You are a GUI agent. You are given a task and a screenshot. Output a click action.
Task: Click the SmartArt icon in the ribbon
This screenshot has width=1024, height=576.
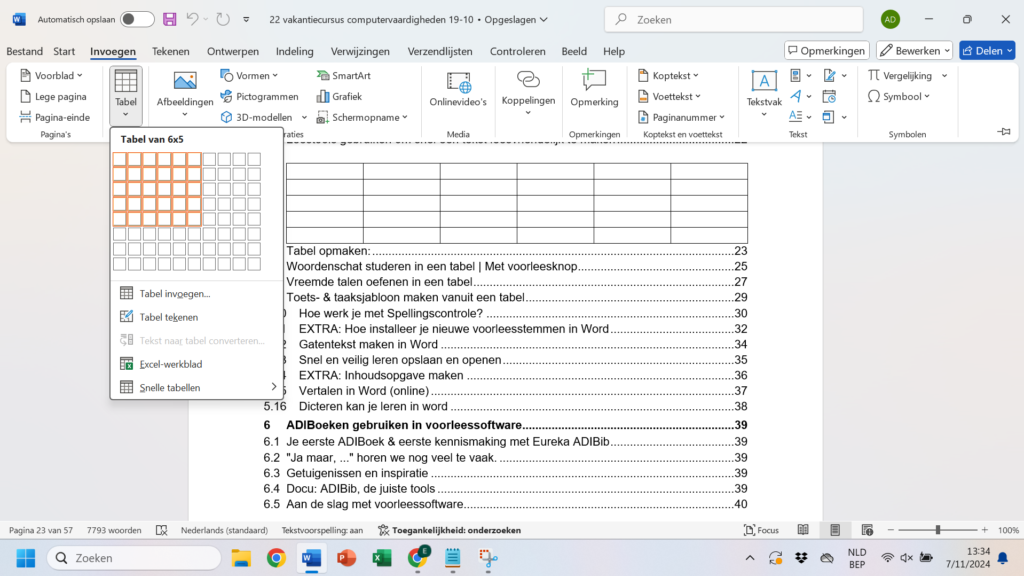pos(343,75)
